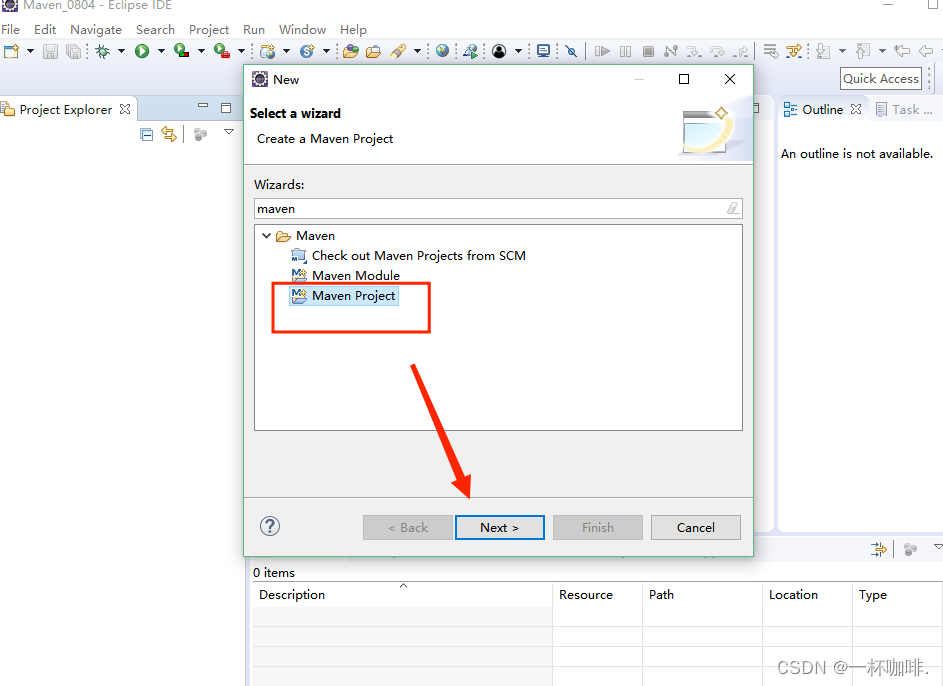Viewport: 943px width, 686px height.
Task: Open the Search menu
Action: click(155, 29)
